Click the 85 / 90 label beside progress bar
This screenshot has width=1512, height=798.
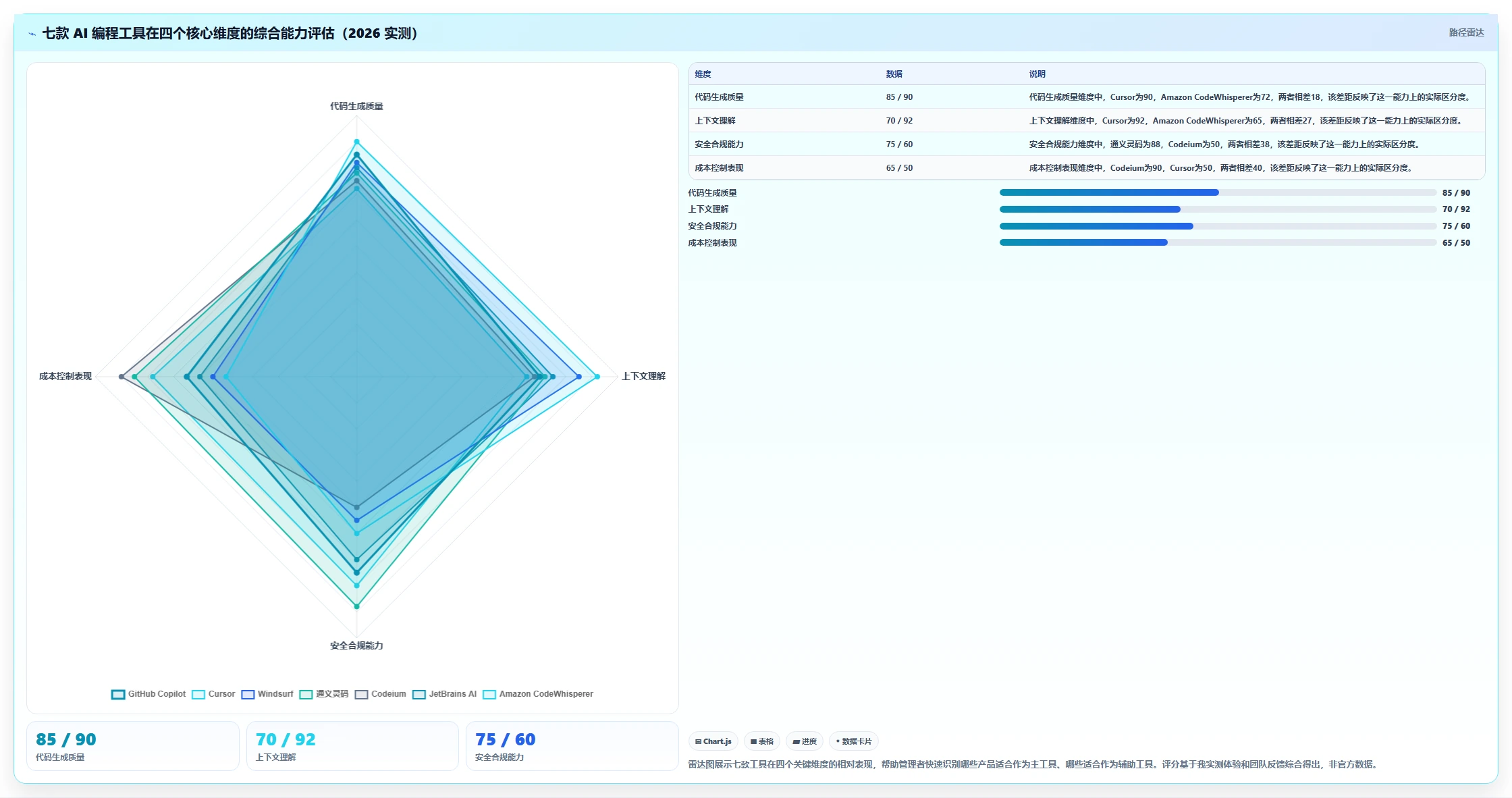(x=1456, y=193)
